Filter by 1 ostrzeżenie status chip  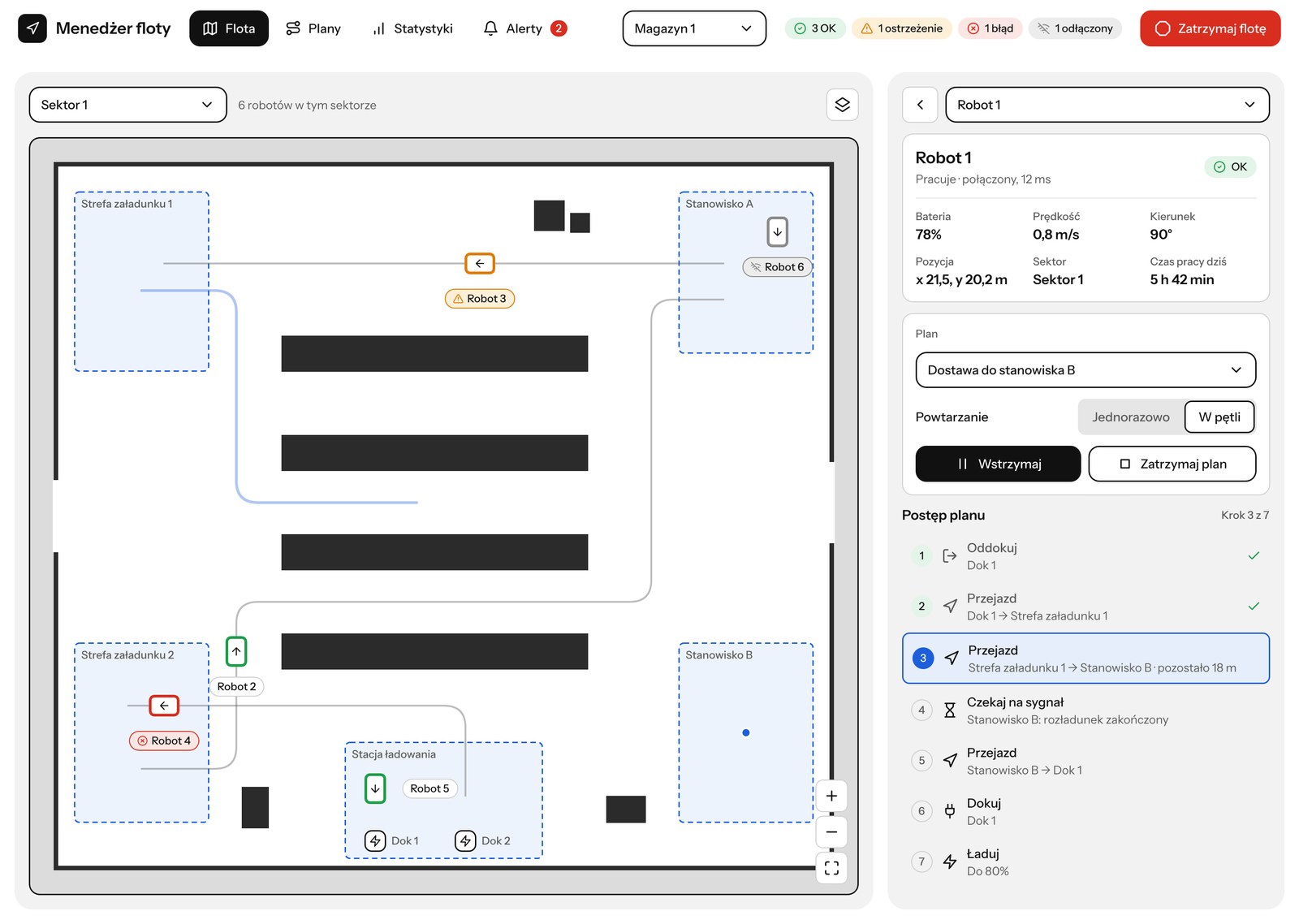click(901, 28)
